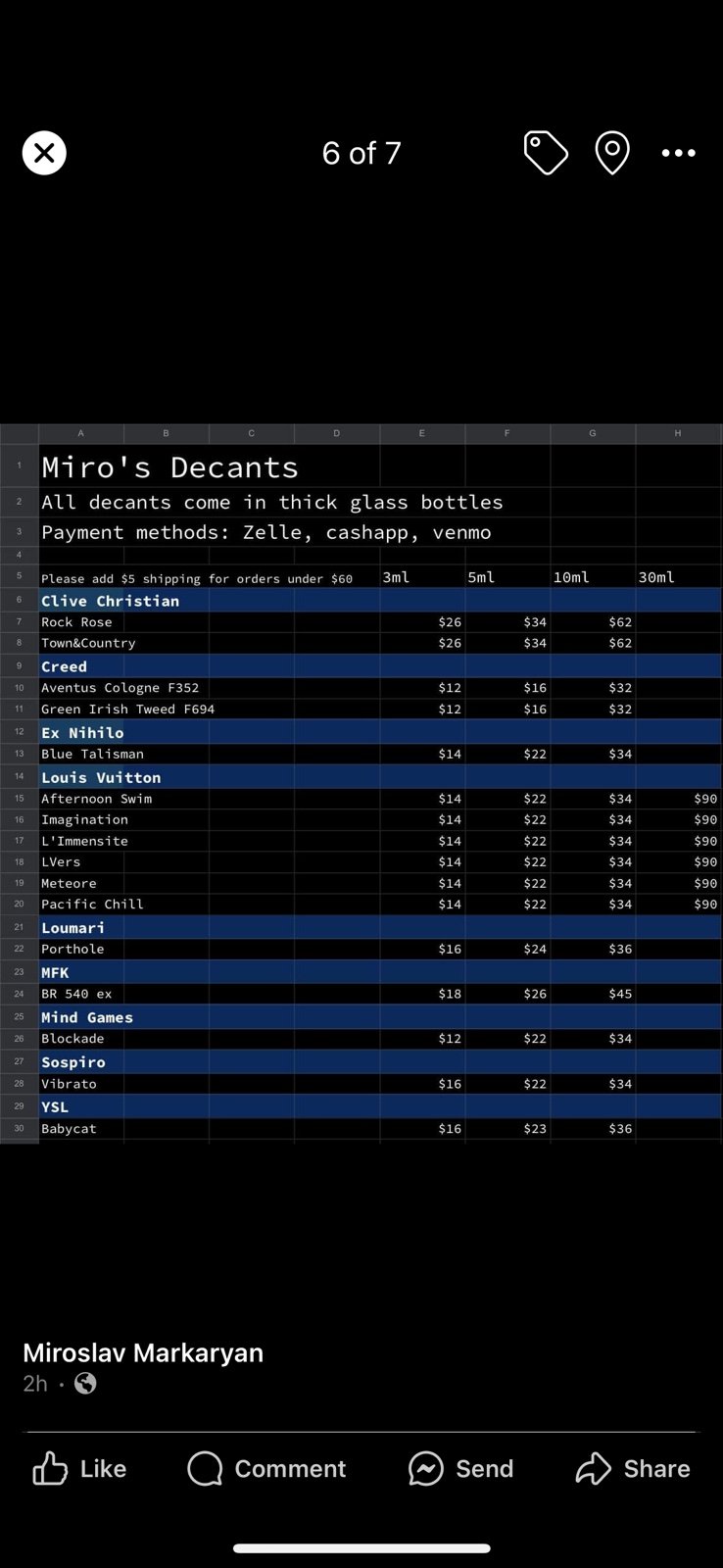Tap the 'BR 540 ex' row name
The width and height of the screenshot is (723, 1568).
[76, 994]
